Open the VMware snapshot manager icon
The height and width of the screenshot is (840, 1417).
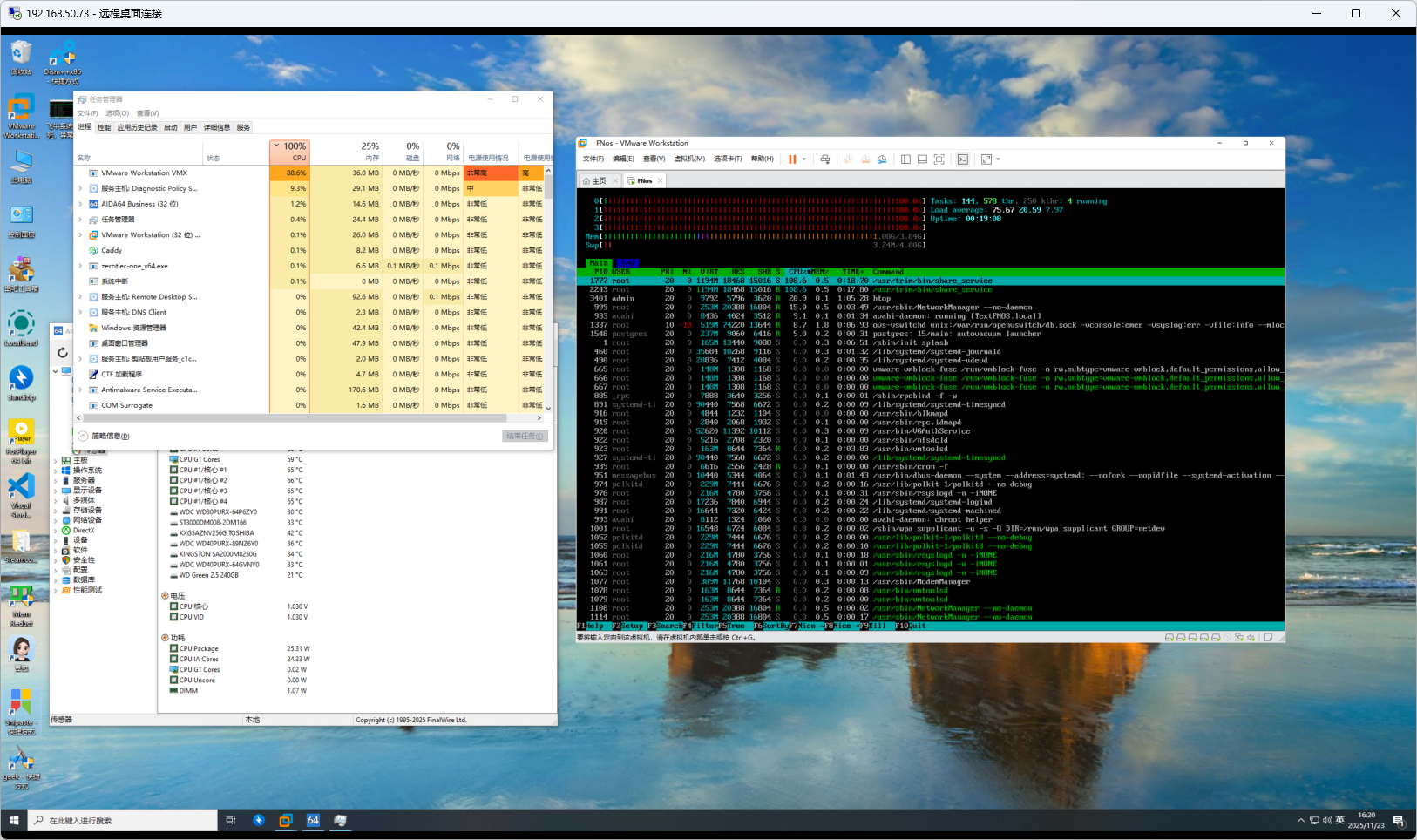click(x=882, y=159)
